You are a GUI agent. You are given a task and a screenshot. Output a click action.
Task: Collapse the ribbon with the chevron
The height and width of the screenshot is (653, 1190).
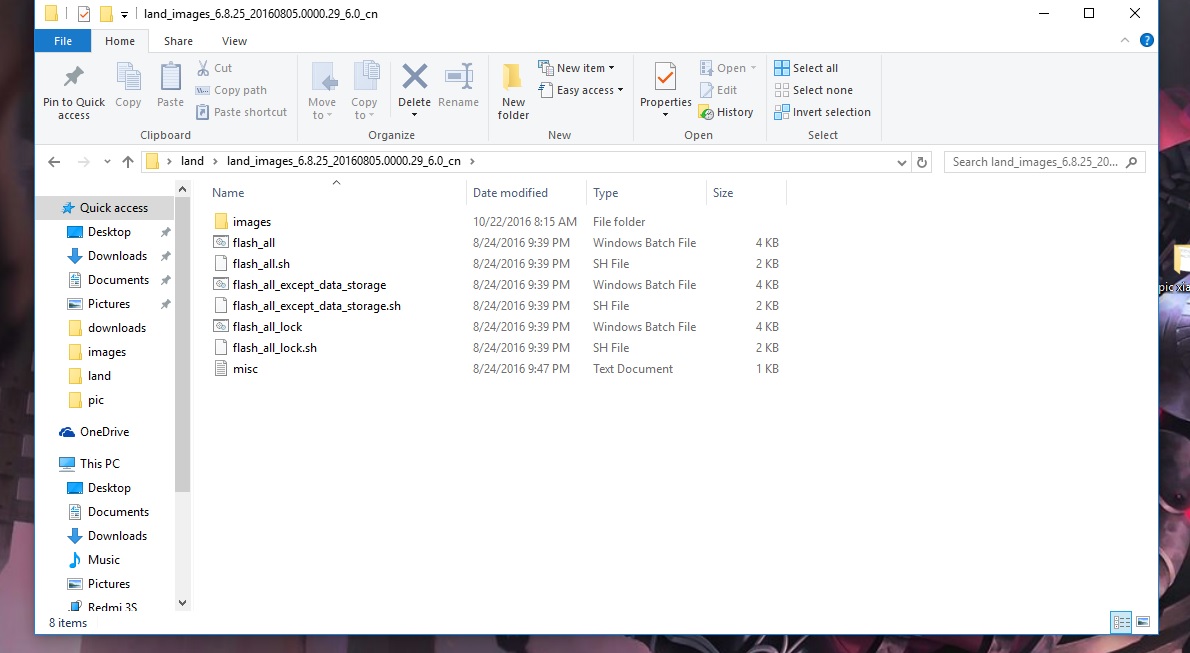[1125, 40]
